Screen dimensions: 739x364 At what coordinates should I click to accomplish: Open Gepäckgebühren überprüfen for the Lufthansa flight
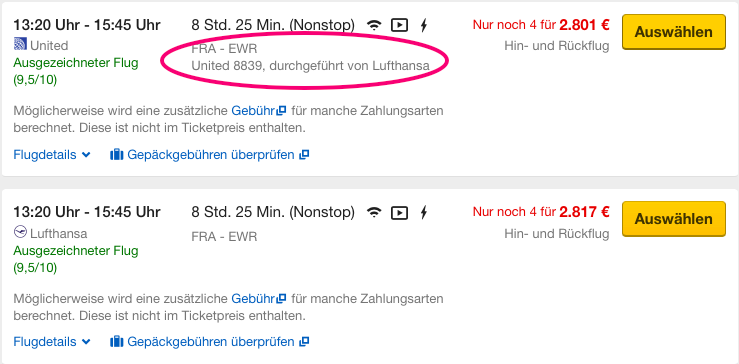pos(210,341)
